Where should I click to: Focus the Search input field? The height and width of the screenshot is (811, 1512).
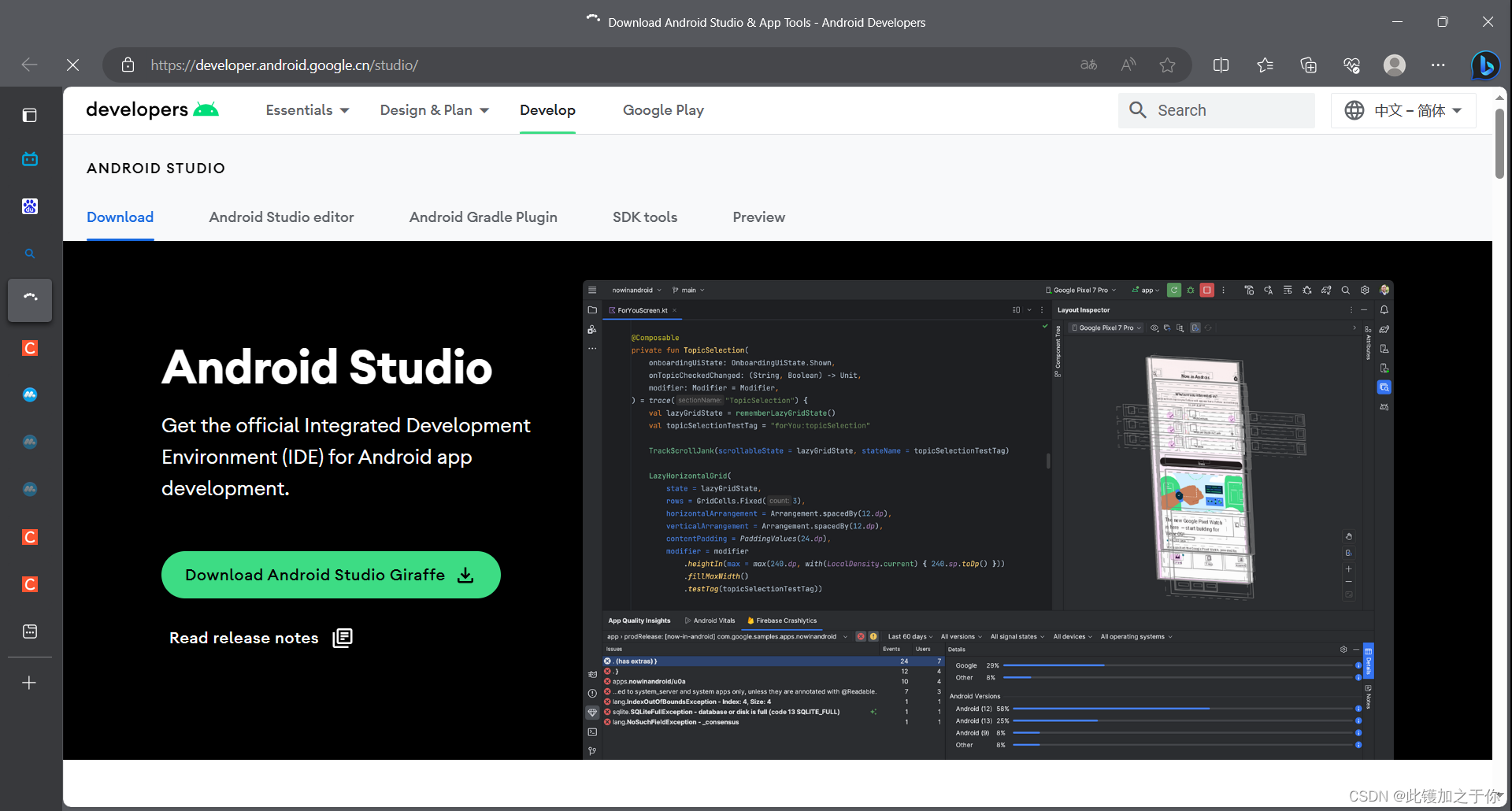point(1217,110)
